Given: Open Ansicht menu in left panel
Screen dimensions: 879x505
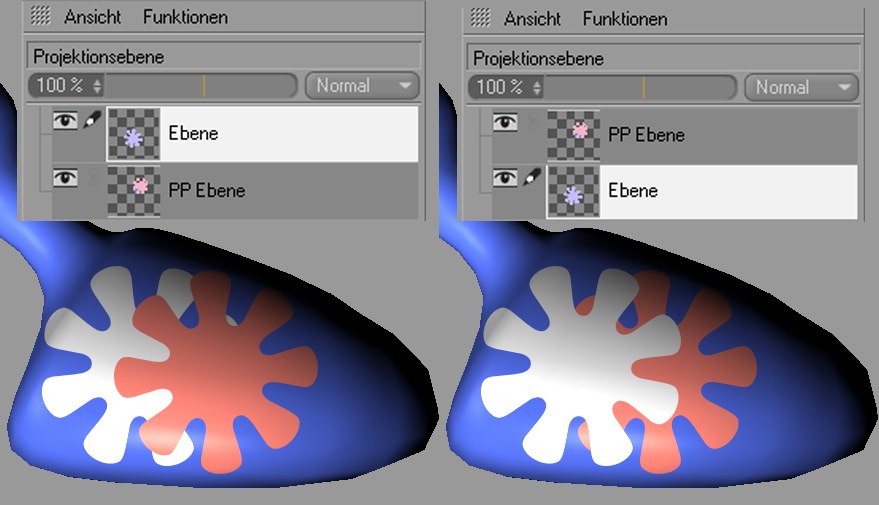Looking at the screenshot, I should 92,17.
